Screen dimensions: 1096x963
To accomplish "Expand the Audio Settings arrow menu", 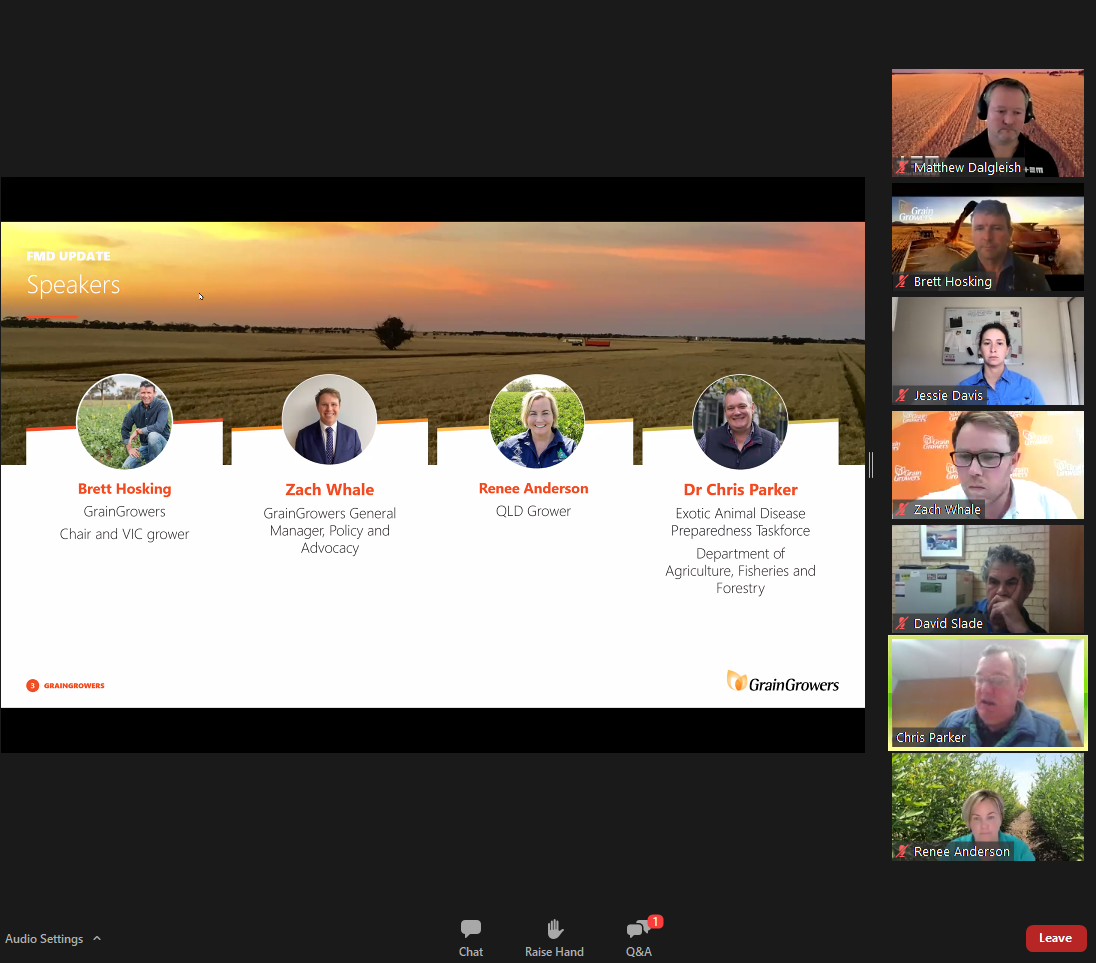I will click(x=97, y=938).
